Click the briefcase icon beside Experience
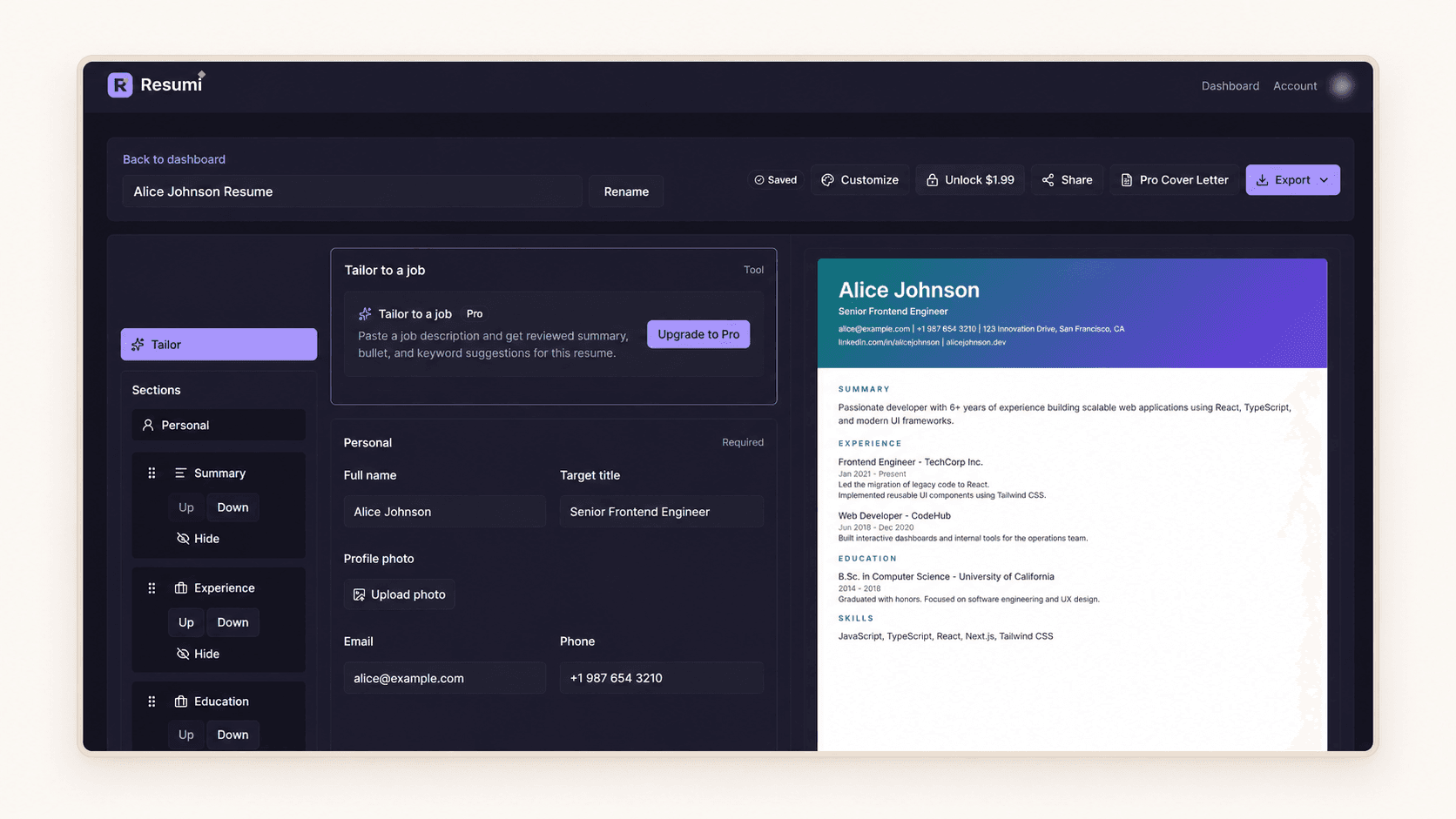 tap(181, 588)
